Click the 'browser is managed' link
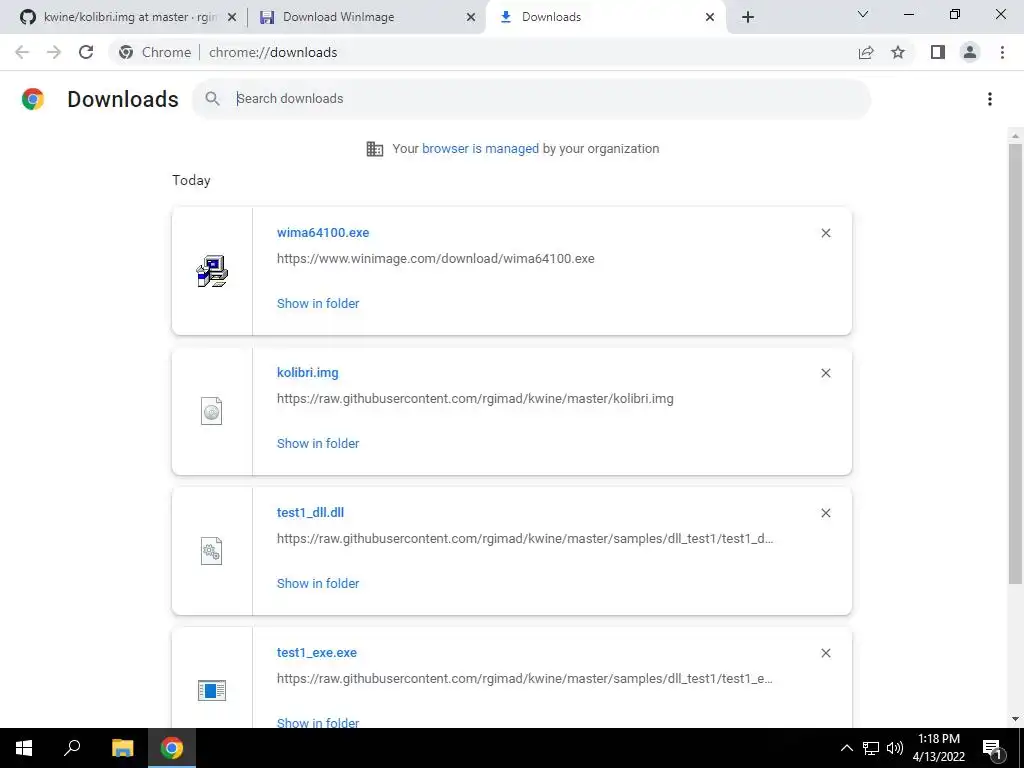The width and height of the screenshot is (1024, 768). tap(480, 148)
